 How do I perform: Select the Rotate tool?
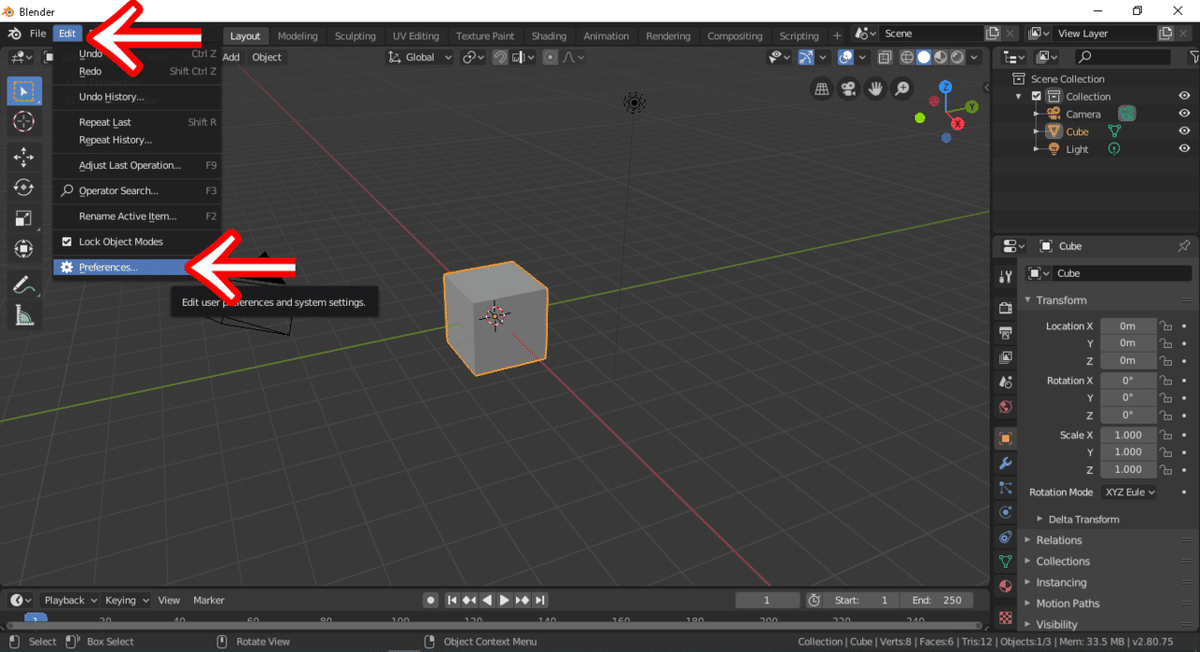coord(24,187)
